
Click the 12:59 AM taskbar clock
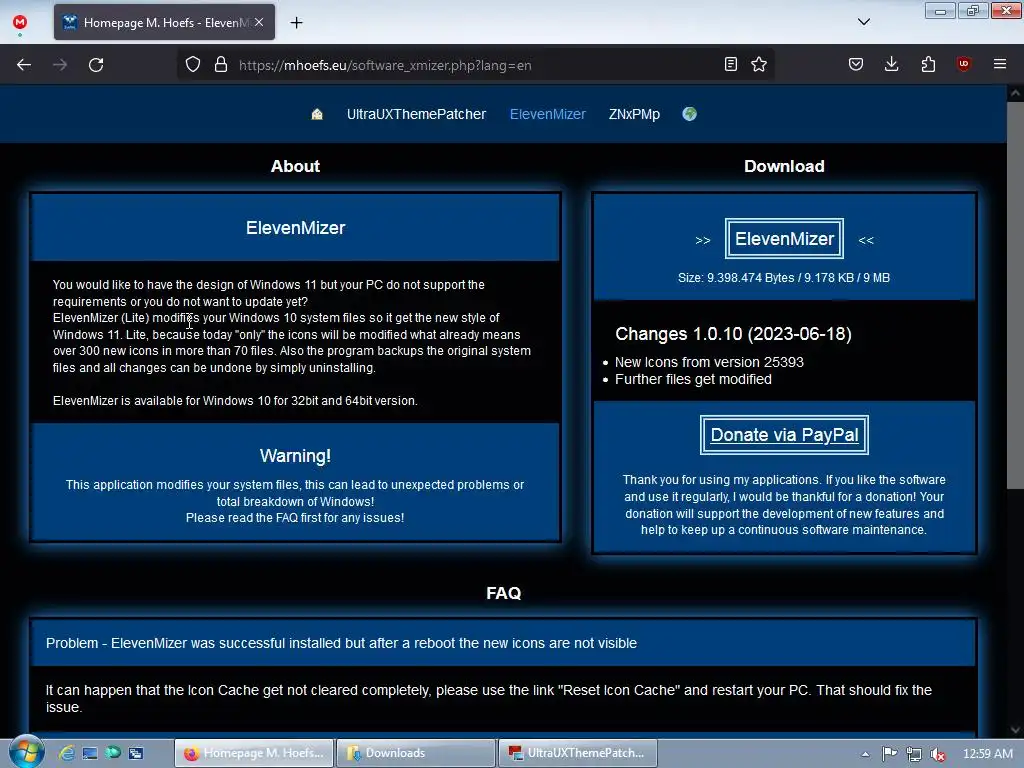pos(988,754)
